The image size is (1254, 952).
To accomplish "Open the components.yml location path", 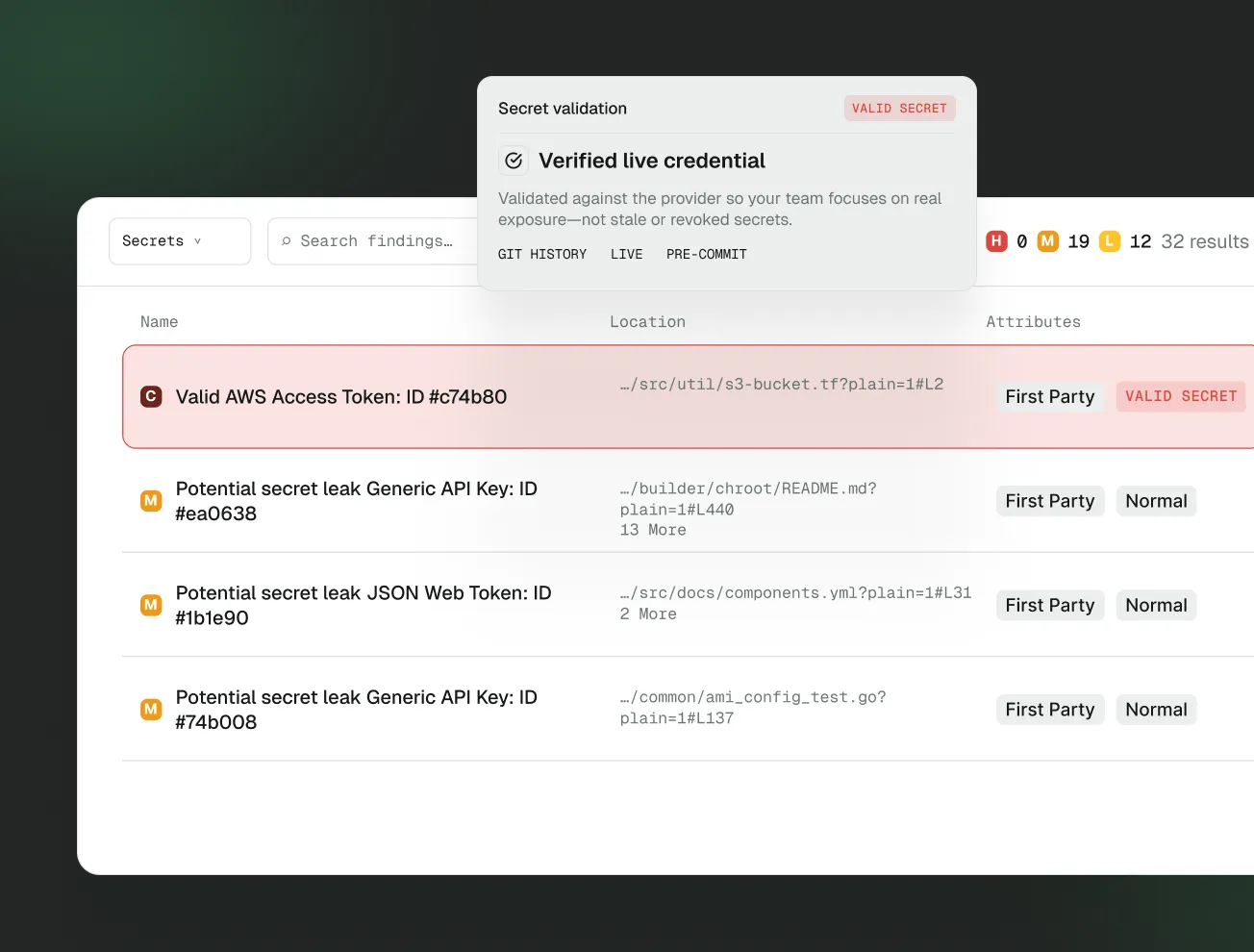I will [796, 593].
